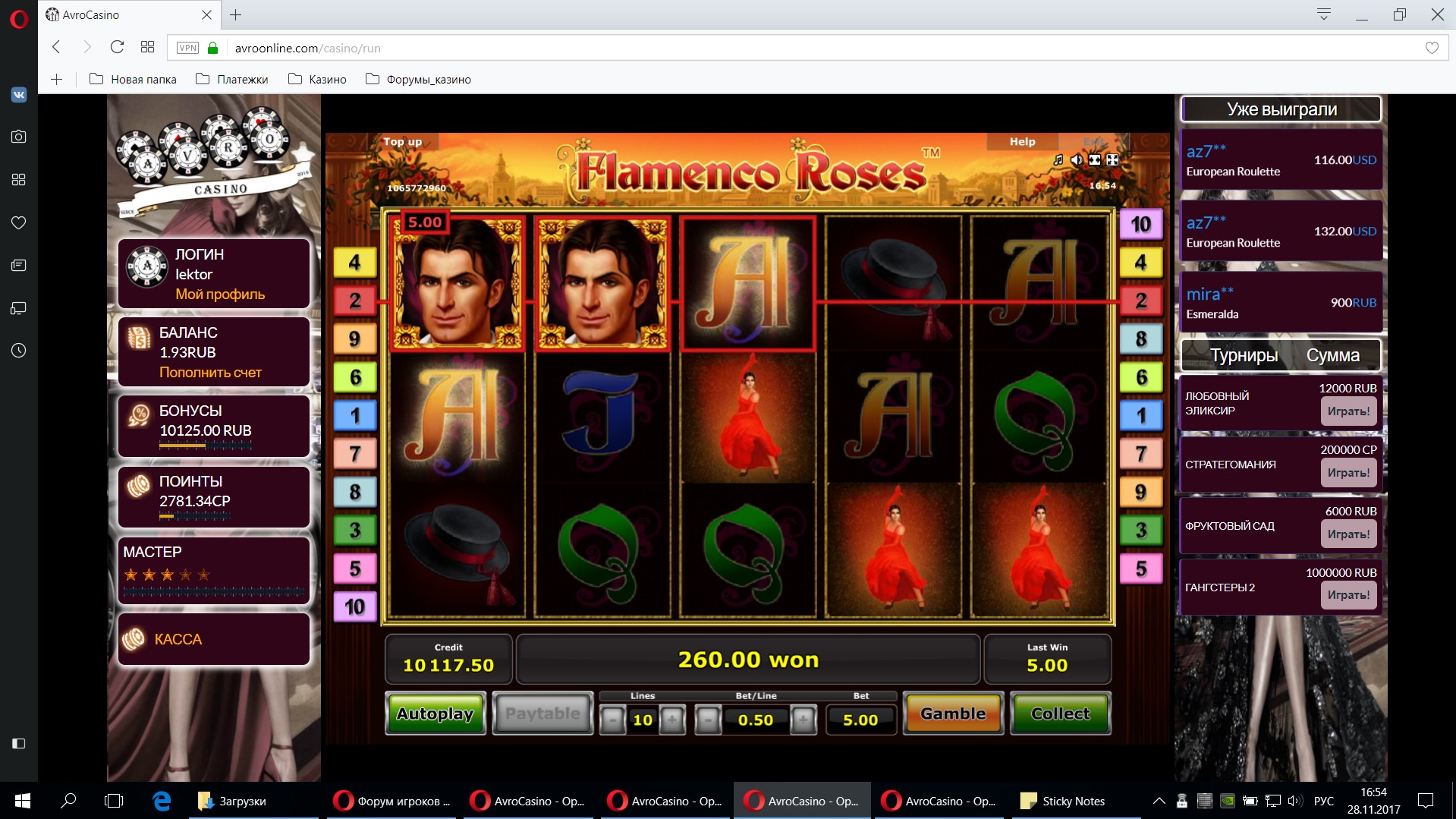Click the МАСТЕР star rating
Image resolution: width=1456 pixels, height=819 pixels.
(167, 575)
